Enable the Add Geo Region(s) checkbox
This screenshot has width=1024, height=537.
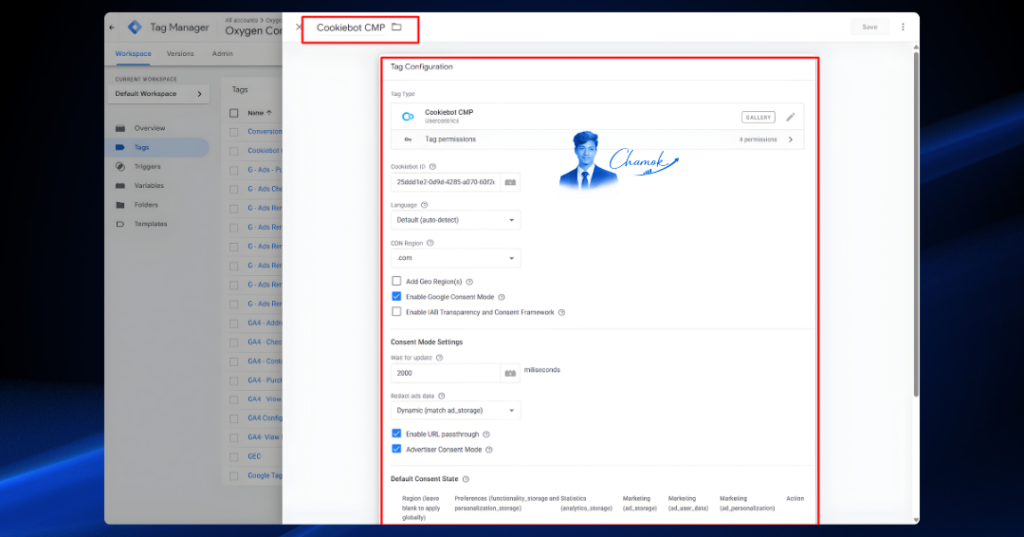pos(396,281)
